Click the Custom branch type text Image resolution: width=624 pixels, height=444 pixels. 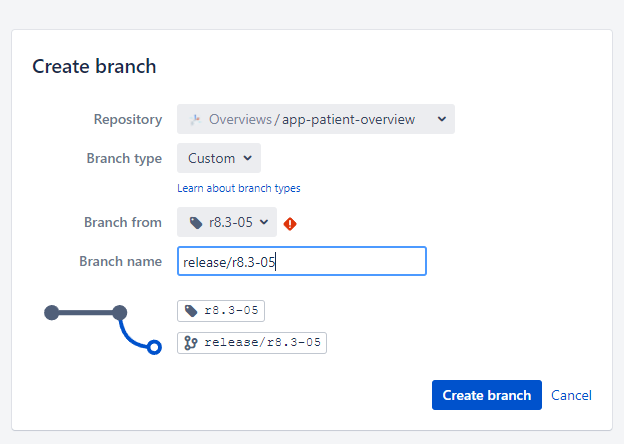(211, 158)
